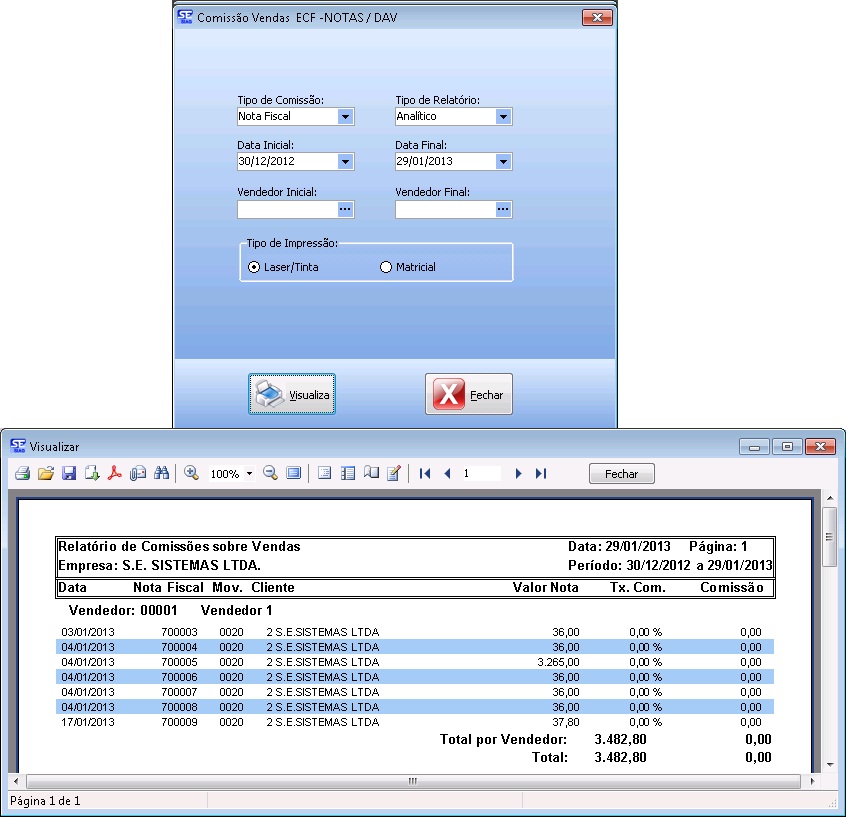Click Fechar button in Visualizar toolbar
The image size is (848, 820).
coord(621,474)
